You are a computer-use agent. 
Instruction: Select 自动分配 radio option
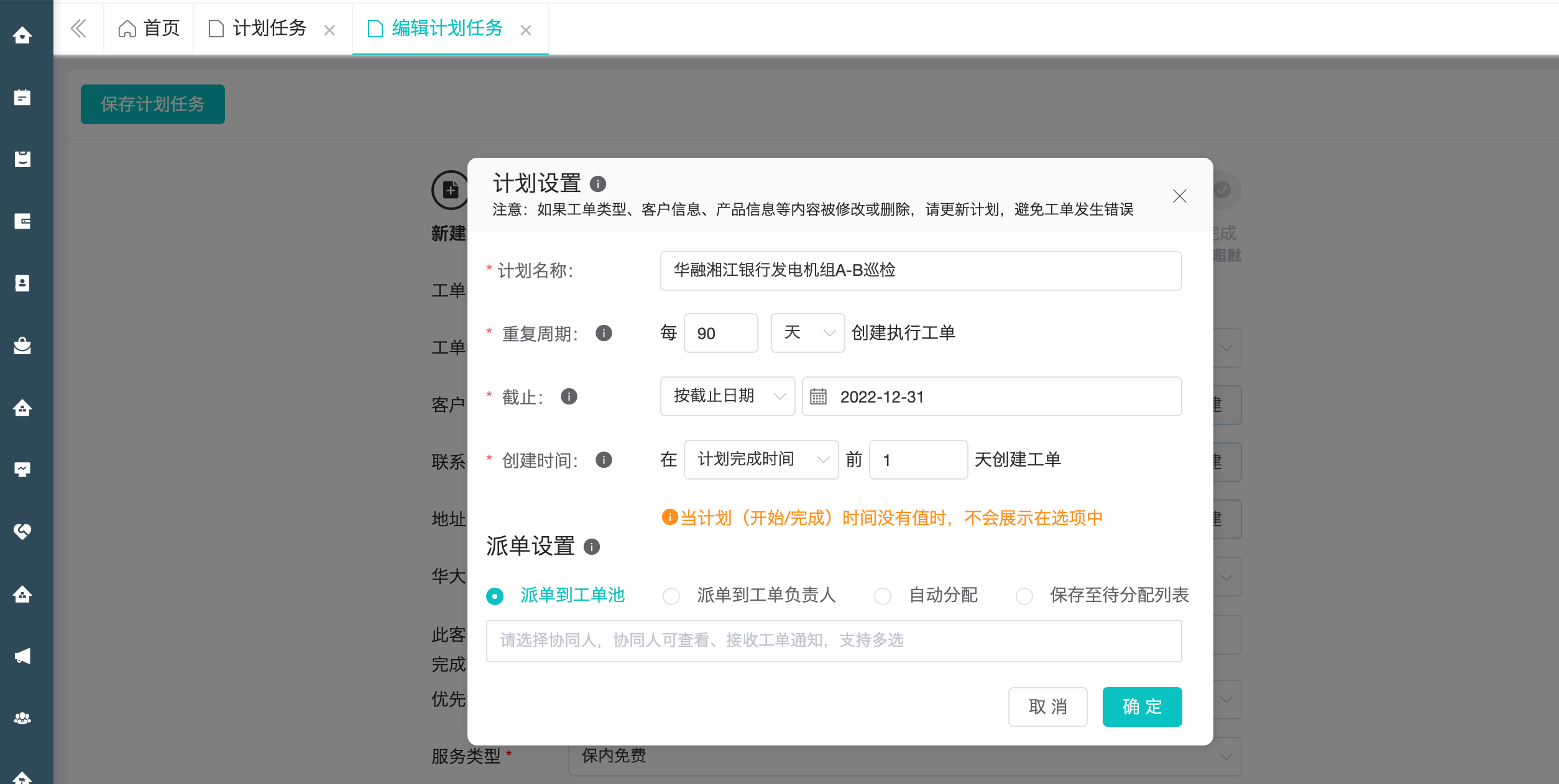pos(883,596)
